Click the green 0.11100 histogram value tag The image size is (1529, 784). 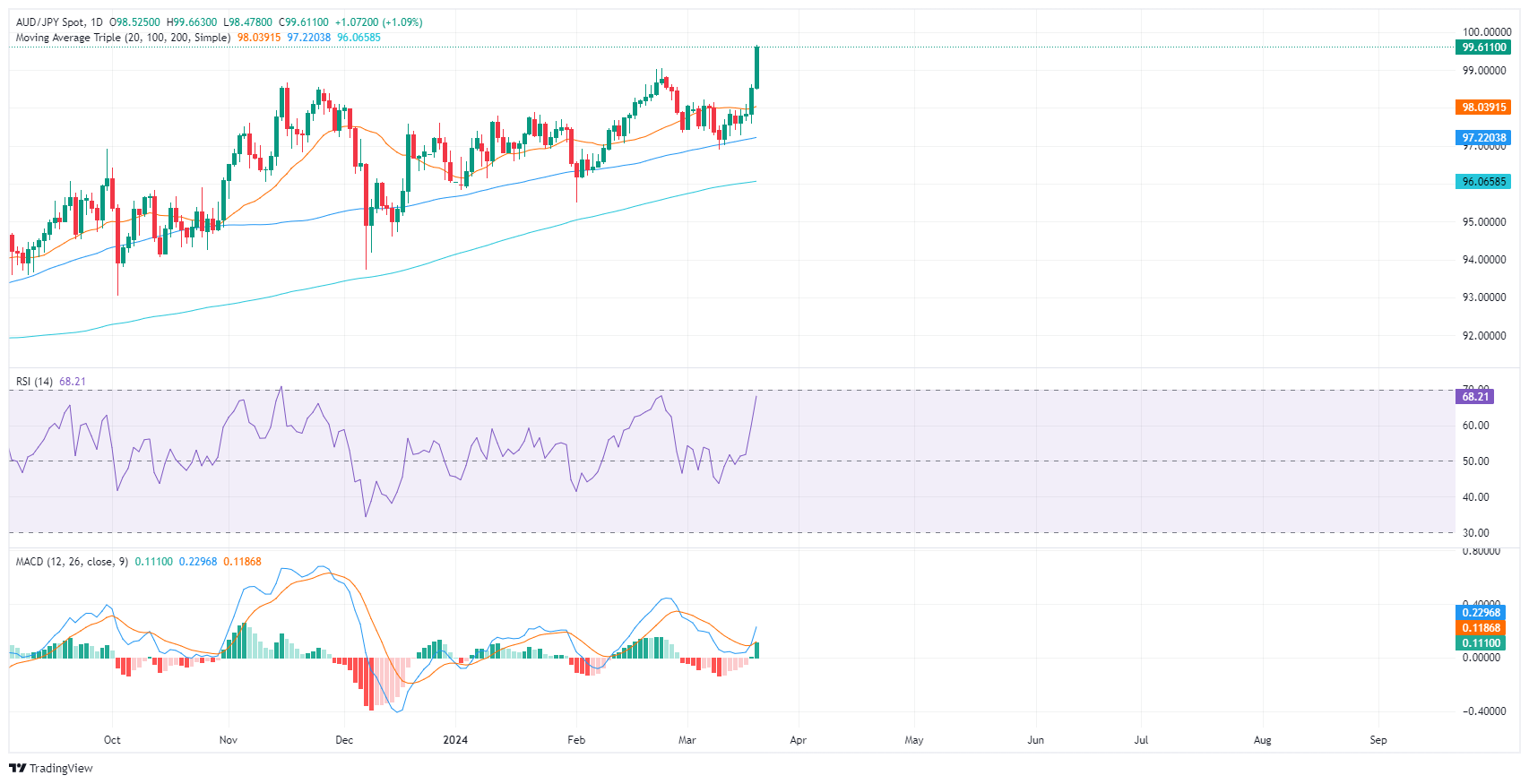1481,643
